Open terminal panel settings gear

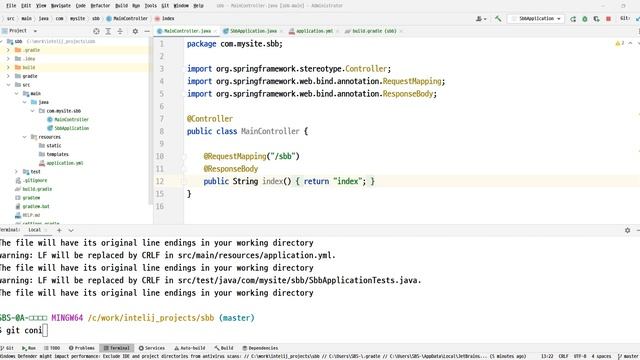pos(627,231)
